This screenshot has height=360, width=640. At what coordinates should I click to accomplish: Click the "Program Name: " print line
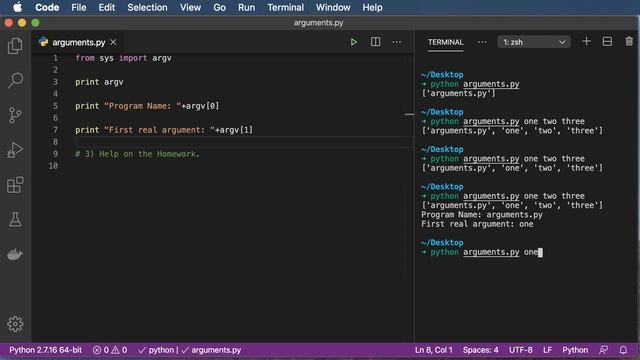[x=147, y=106]
